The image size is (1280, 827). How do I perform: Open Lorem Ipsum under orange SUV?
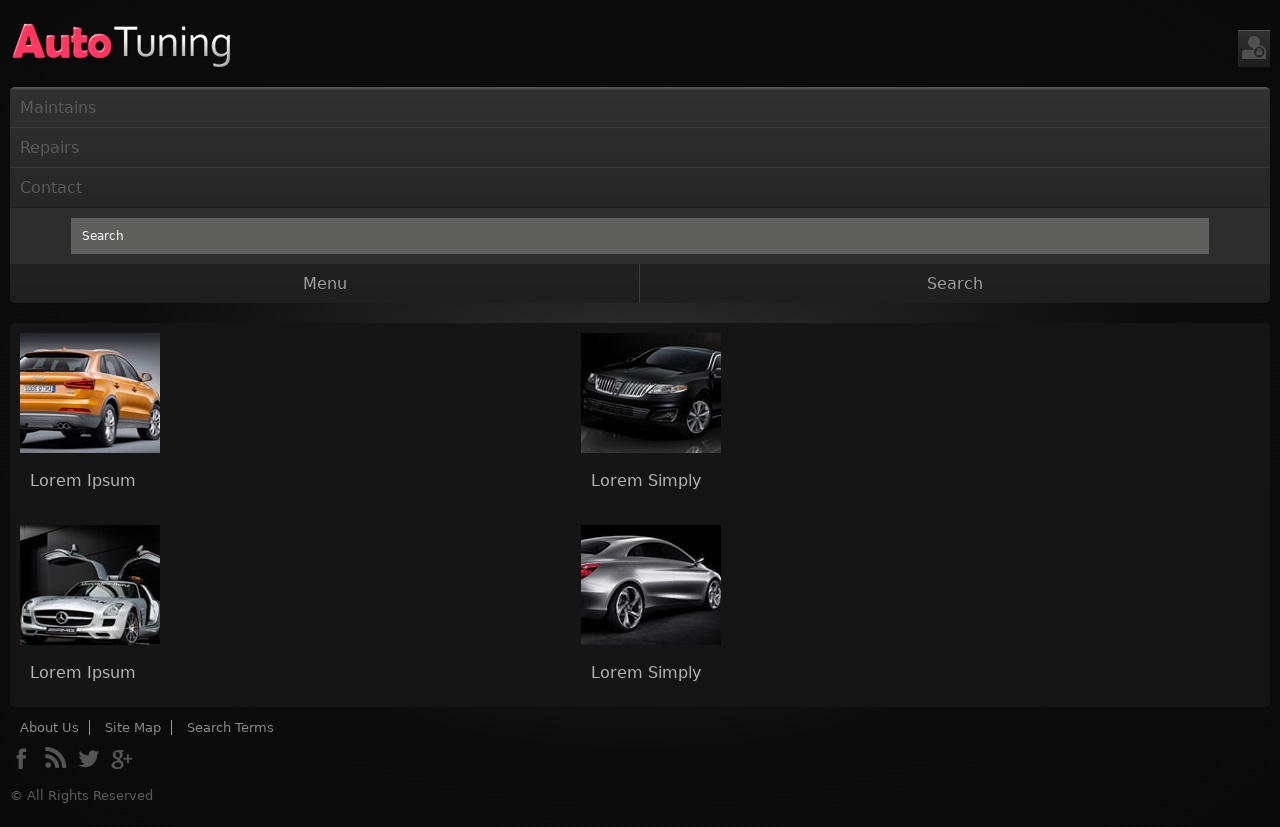[83, 481]
